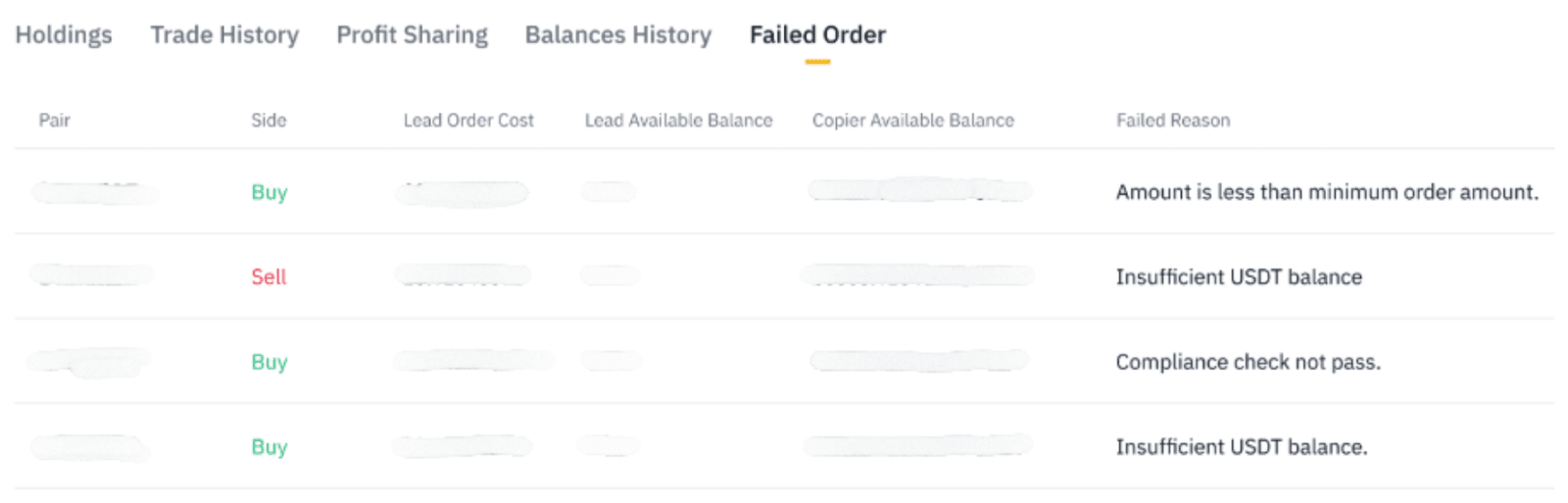This screenshot has height=503, width=1568.
Task: Click the Lead Order Cost header
Action: click(x=468, y=121)
